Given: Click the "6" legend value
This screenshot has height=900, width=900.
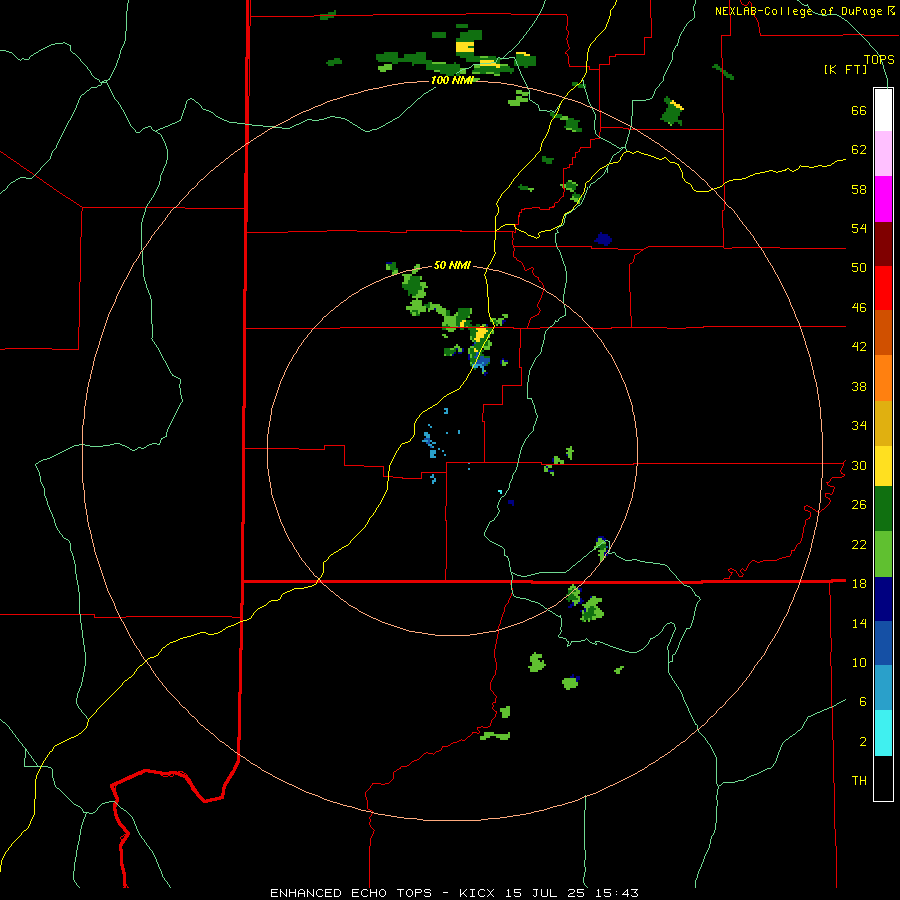Looking at the screenshot, I should tap(863, 702).
